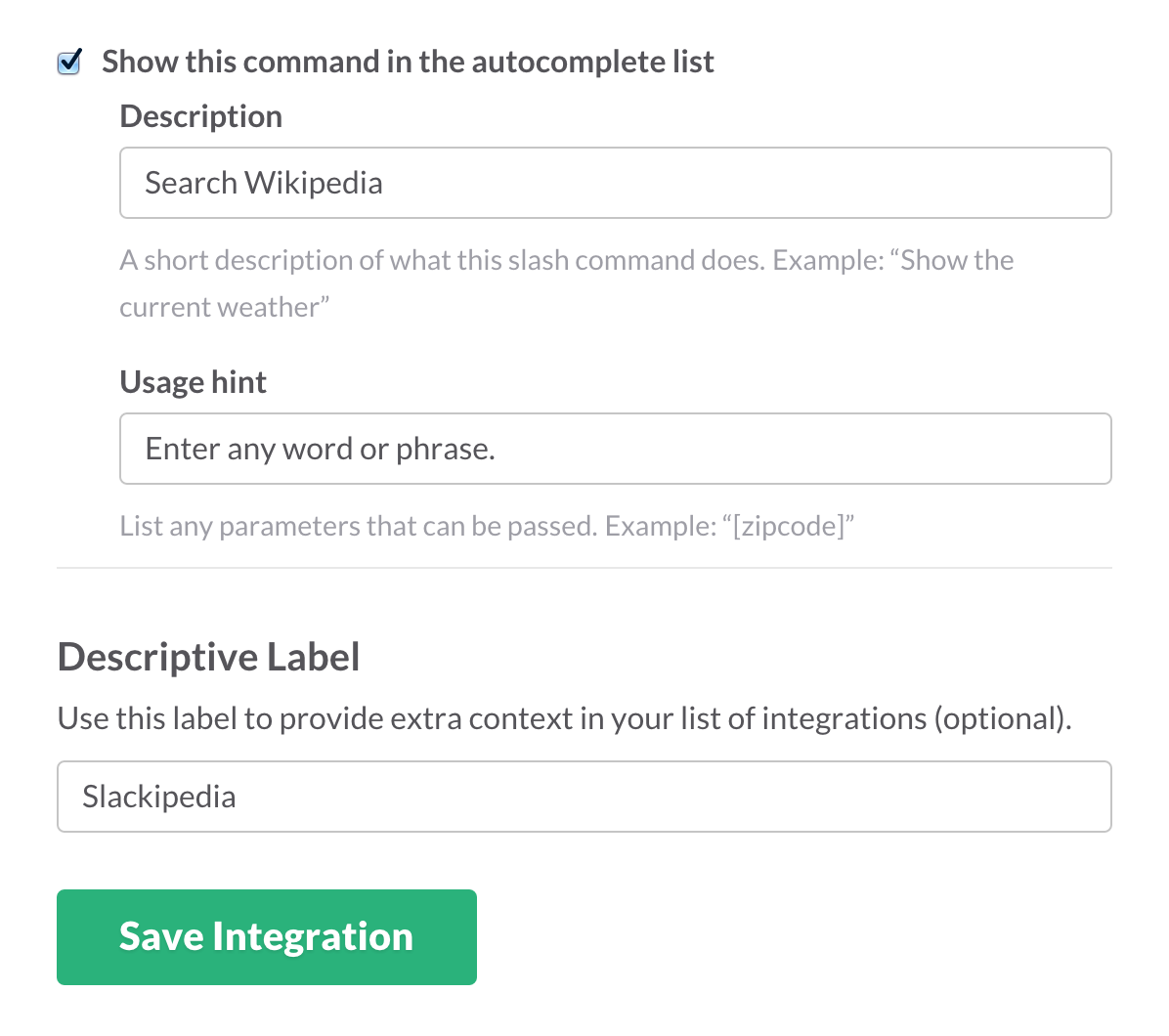Viewport: 1169px width, 1036px height.
Task: Click the 'Show the' example quote text
Action: coord(957,260)
